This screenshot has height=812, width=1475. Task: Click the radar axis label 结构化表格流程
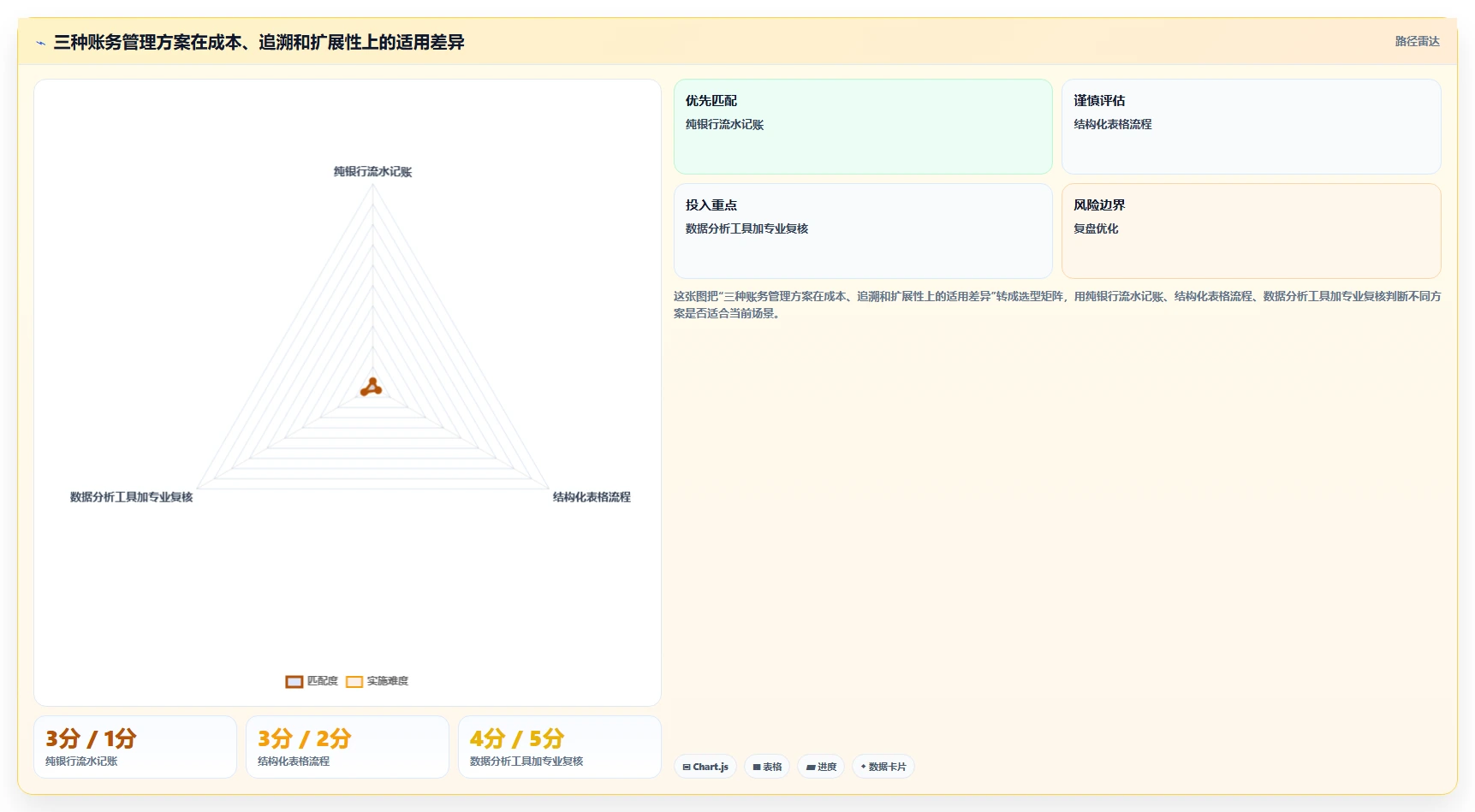tap(592, 497)
